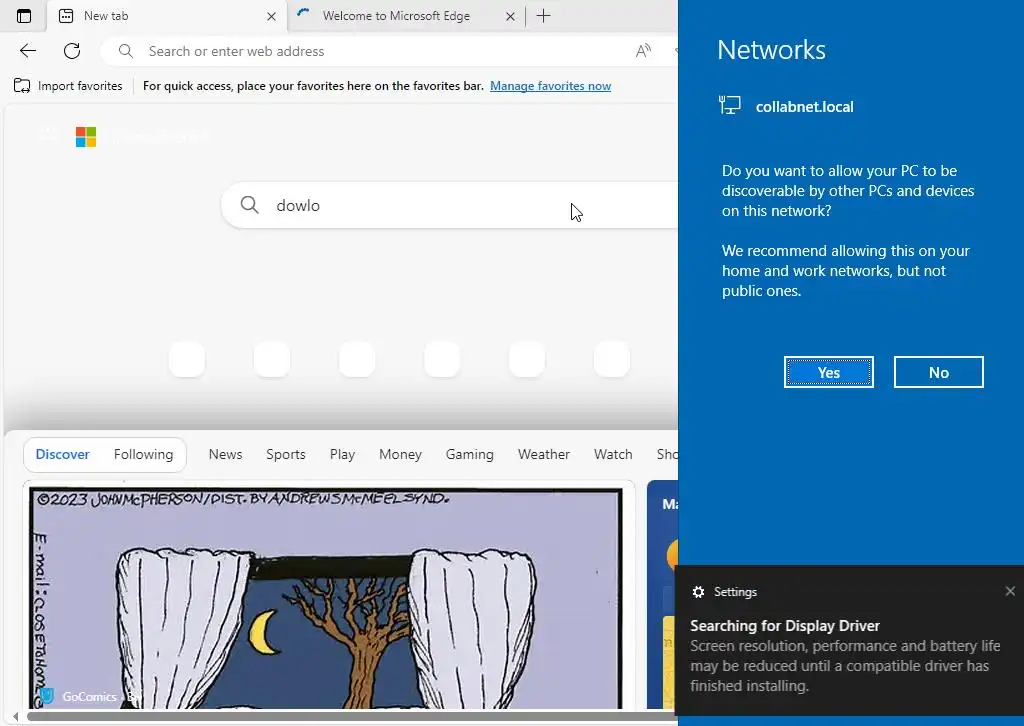Switch to Welcome to Microsoft Edge tab
Image resolution: width=1024 pixels, height=726 pixels.
[x=405, y=16]
